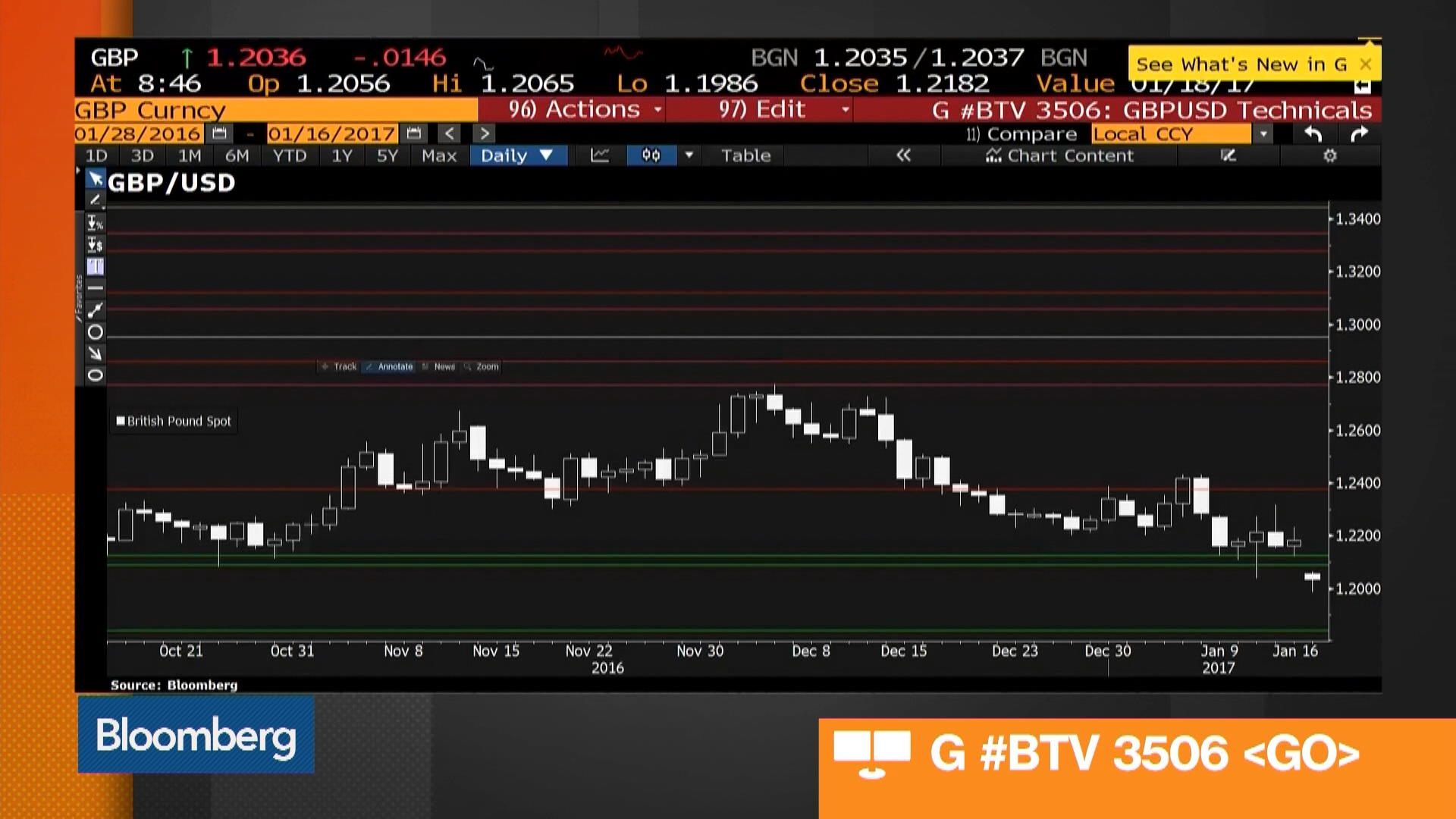Select the arrow pointer tool
This screenshot has height=819, width=1456.
tap(96, 179)
